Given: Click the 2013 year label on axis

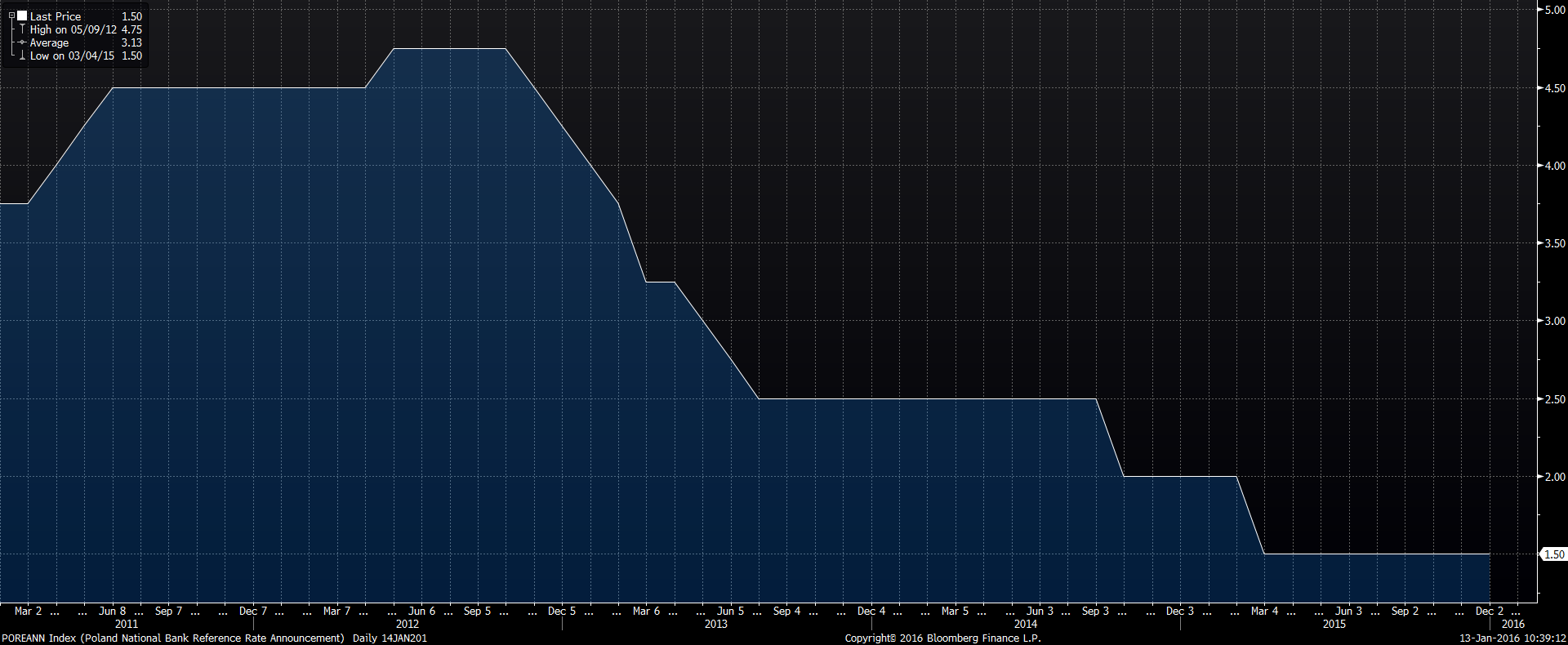Looking at the screenshot, I should pyautogui.click(x=716, y=624).
